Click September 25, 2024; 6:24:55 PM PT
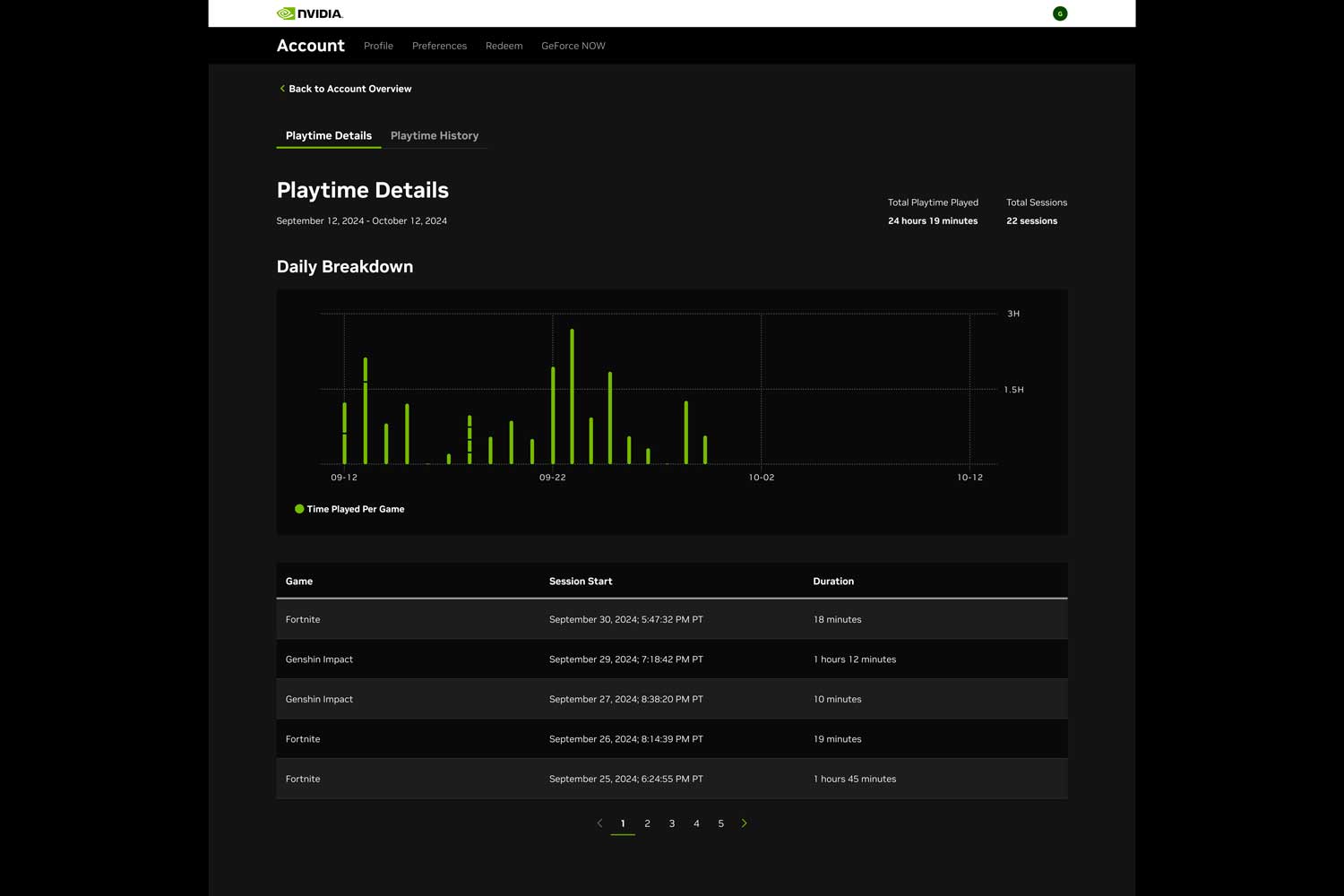 [626, 780]
